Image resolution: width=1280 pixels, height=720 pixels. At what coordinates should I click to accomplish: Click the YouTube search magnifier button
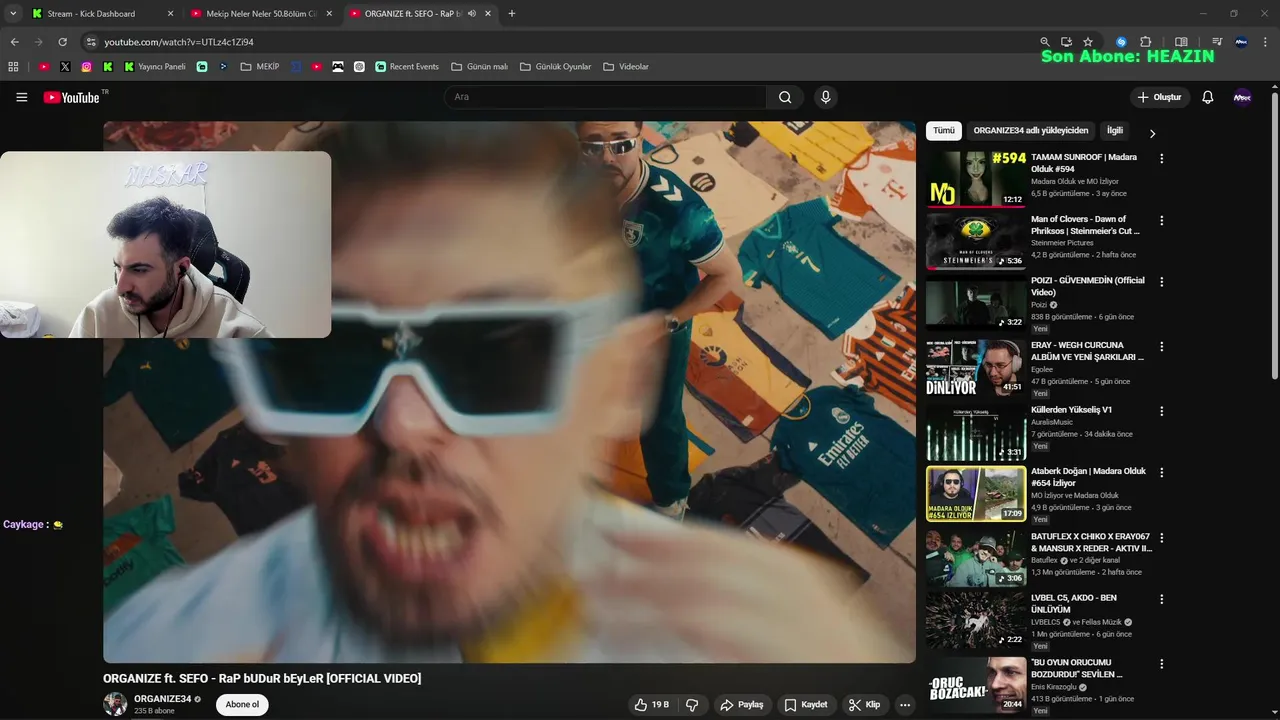[x=785, y=97]
